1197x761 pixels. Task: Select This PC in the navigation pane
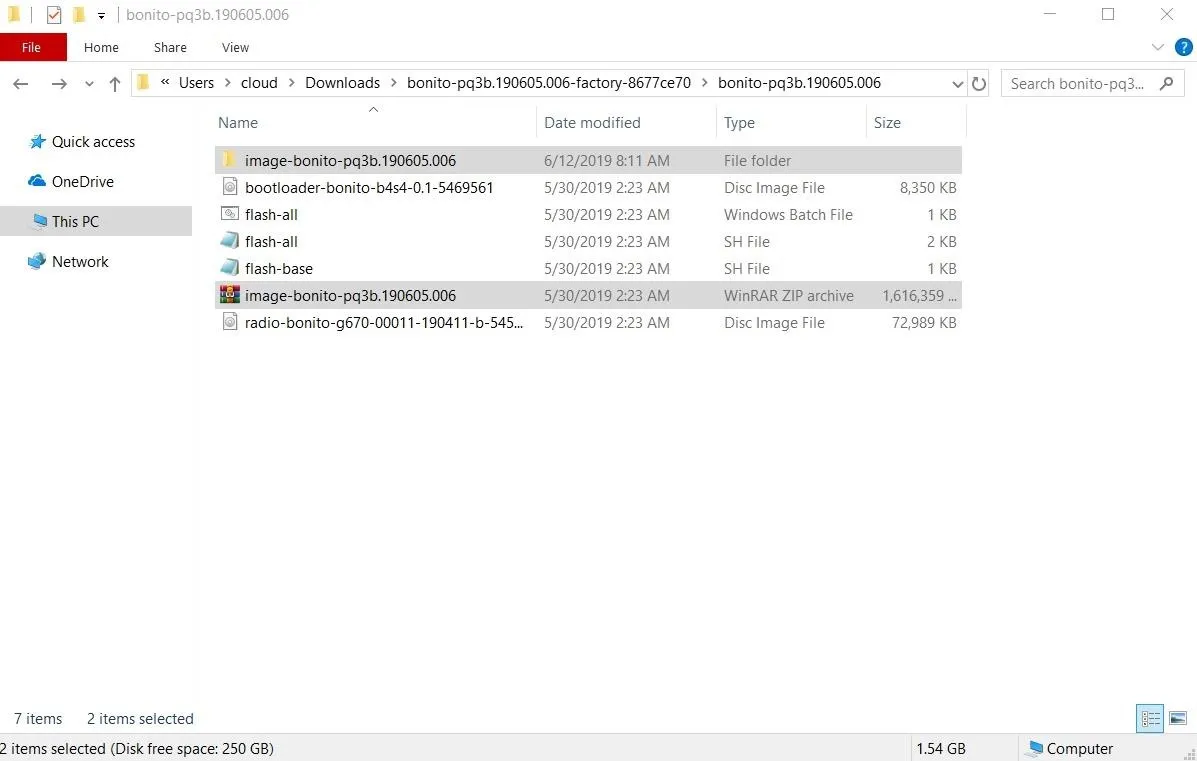coord(75,221)
